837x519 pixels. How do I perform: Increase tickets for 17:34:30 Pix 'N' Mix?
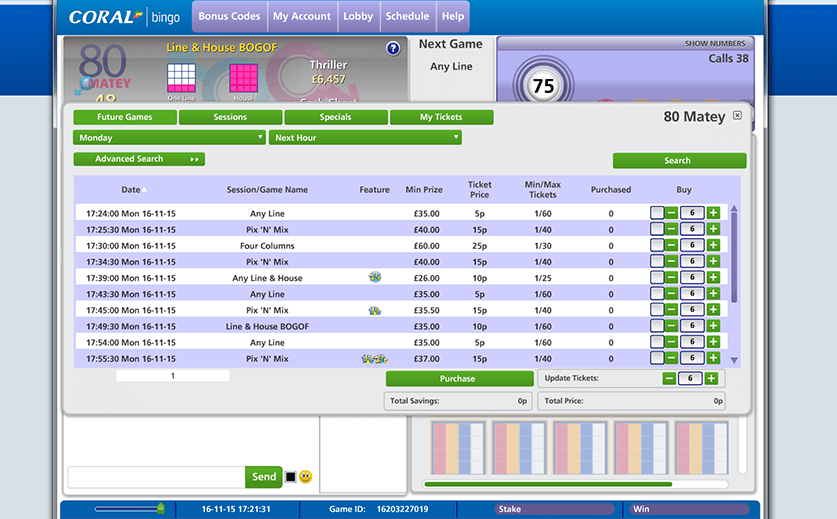click(x=713, y=261)
